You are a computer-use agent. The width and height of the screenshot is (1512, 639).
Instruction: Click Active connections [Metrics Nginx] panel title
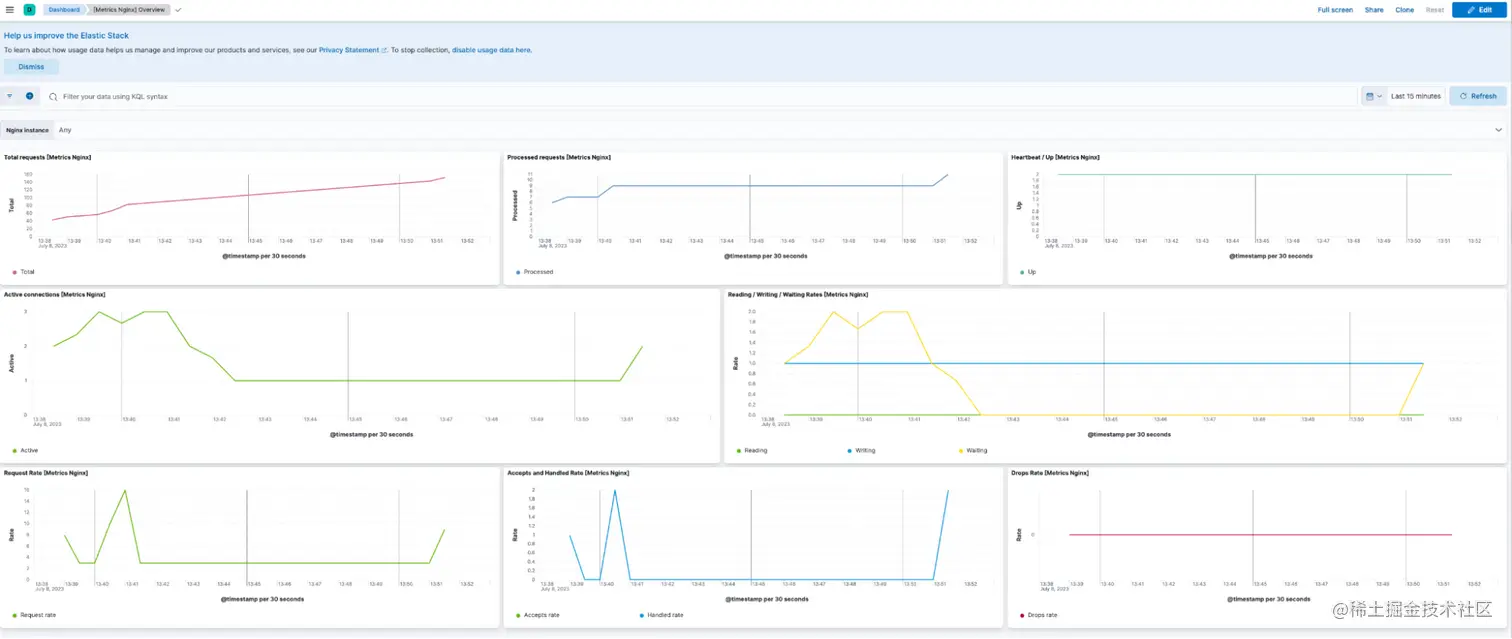pyautogui.click(x=55, y=295)
